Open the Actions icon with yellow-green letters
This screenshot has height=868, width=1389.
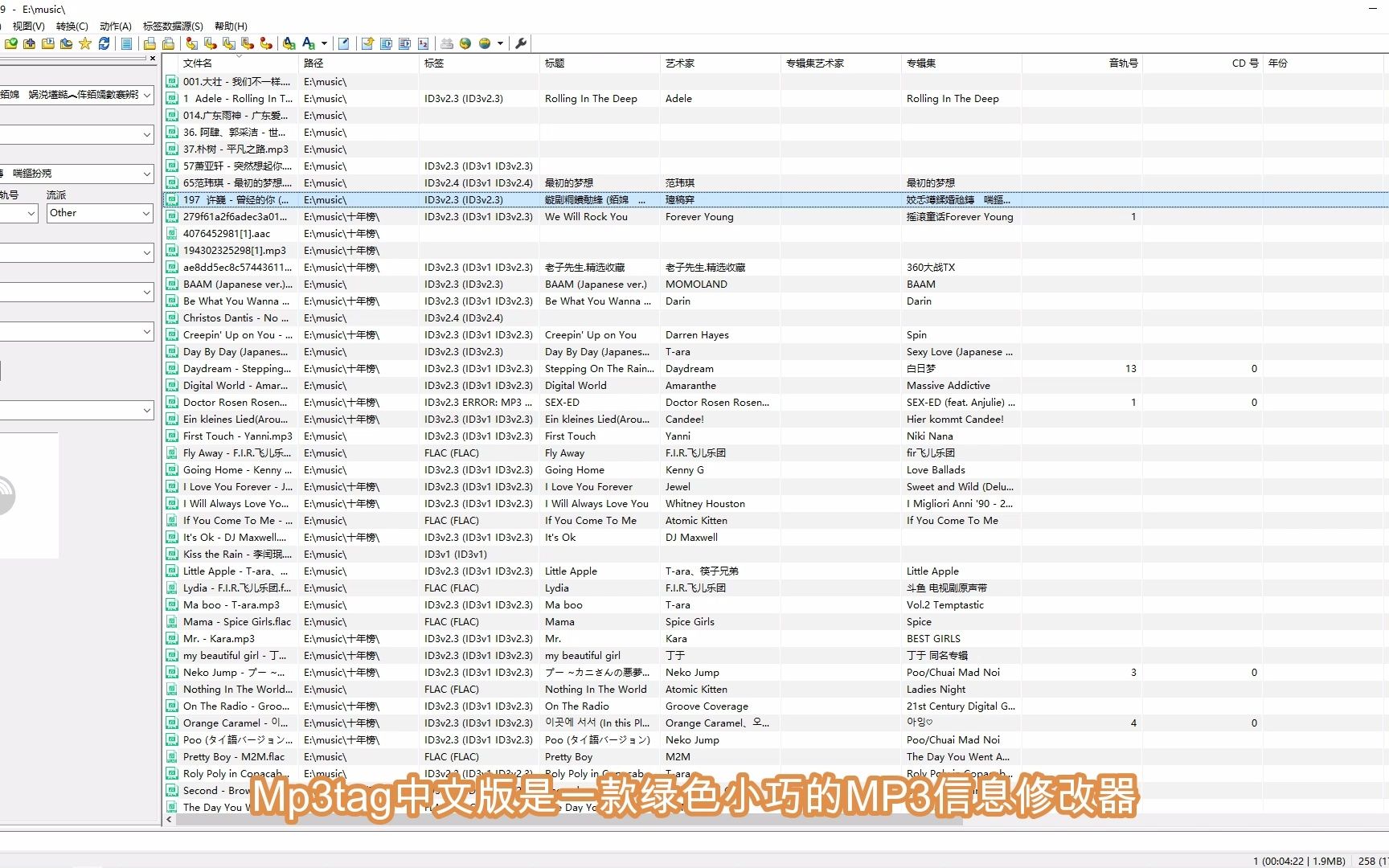pyautogui.click(x=289, y=43)
